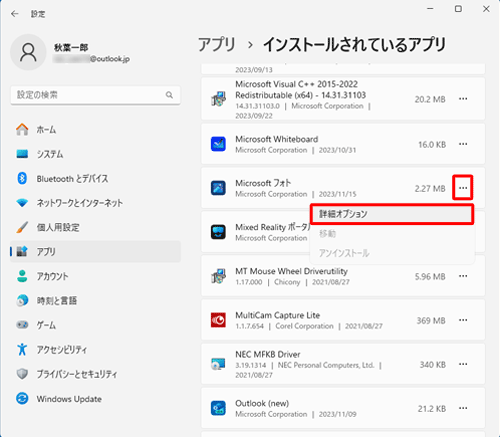Choose 移動 from the menu

pyautogui.click(x=392, y=234)
